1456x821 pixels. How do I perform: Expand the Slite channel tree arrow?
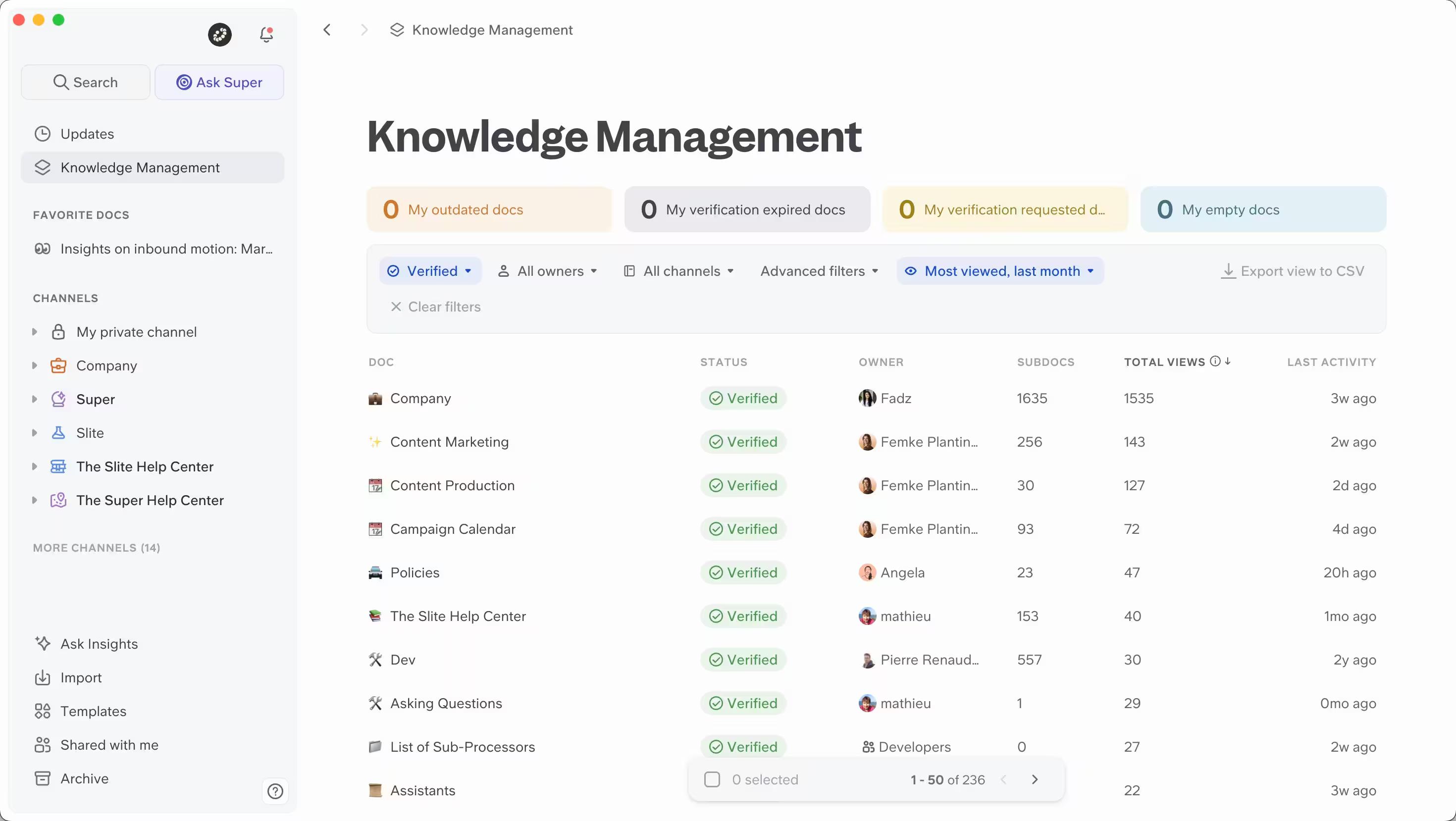(x=35, y=433)
